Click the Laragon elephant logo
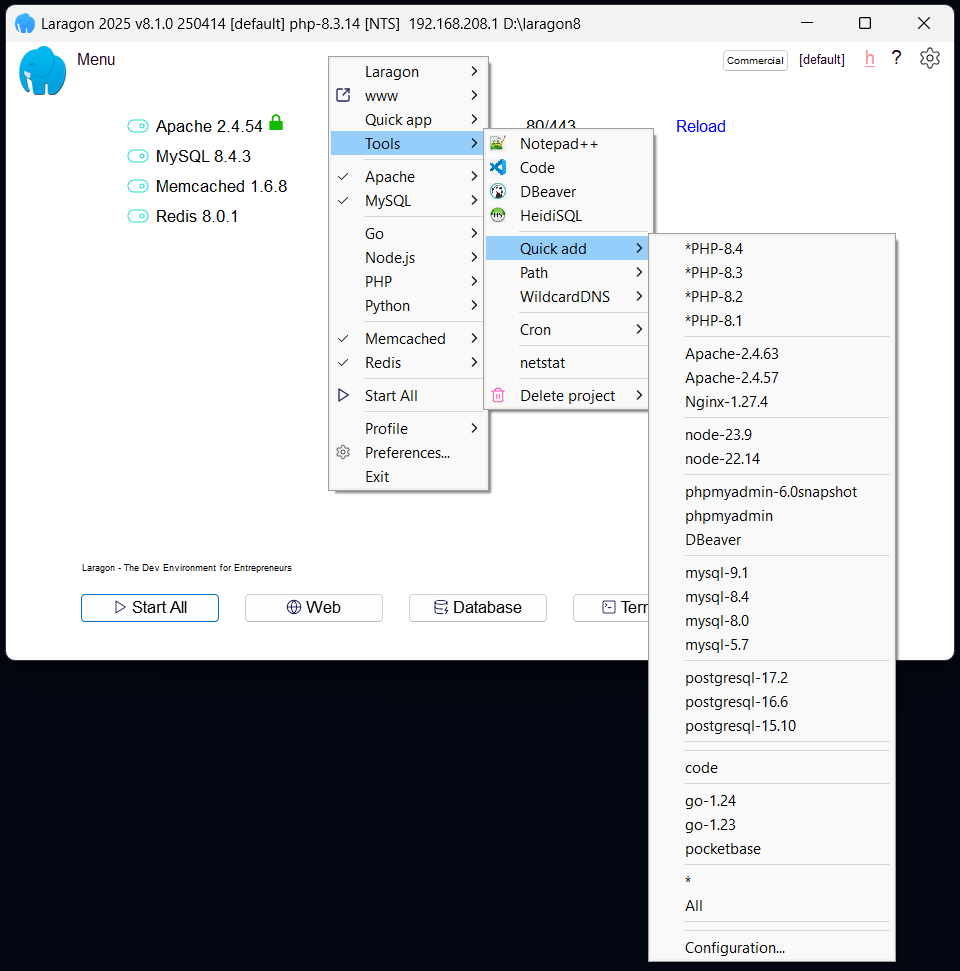 [41, 71]
